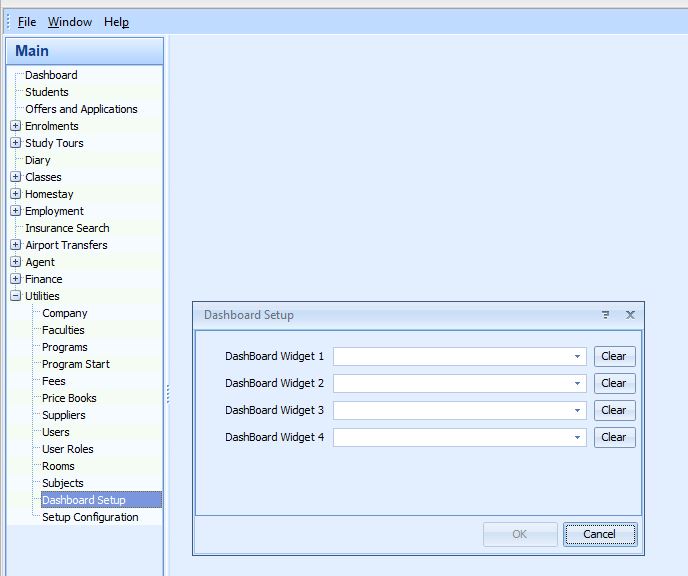Open the Window menu
The width and height of the screenshot is (688, 576).
click(69, 22)
